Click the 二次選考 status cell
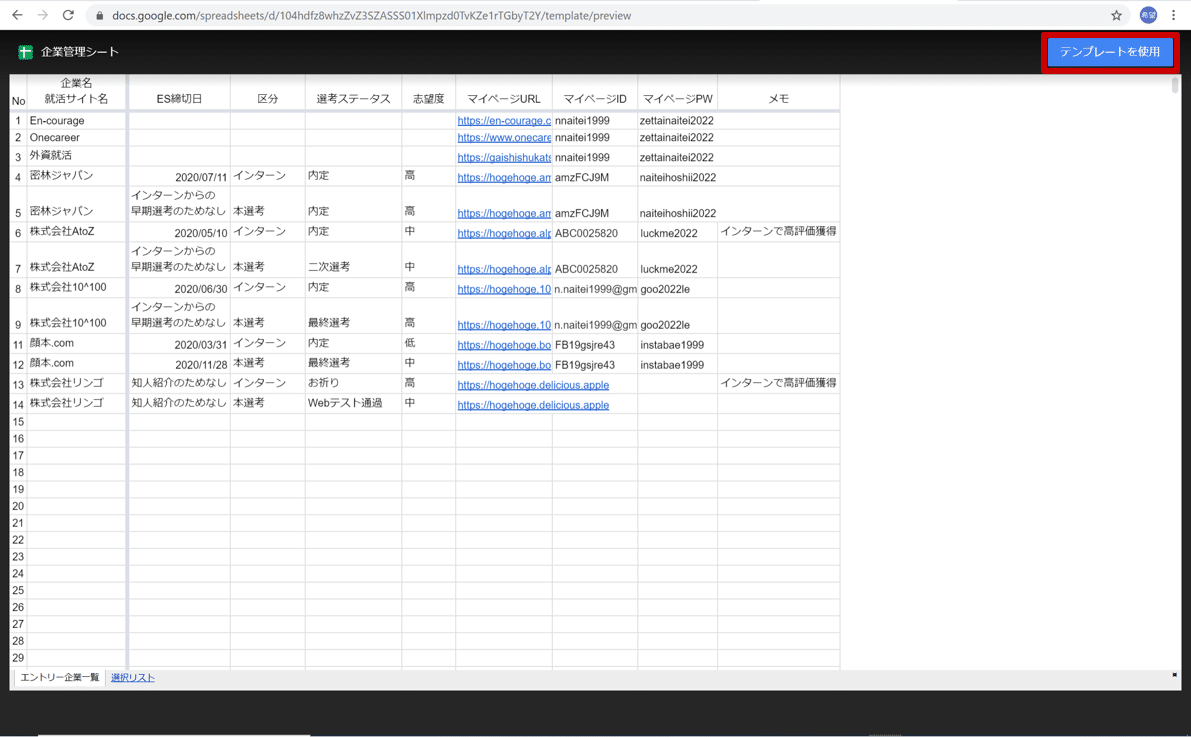 pos(353,261)
